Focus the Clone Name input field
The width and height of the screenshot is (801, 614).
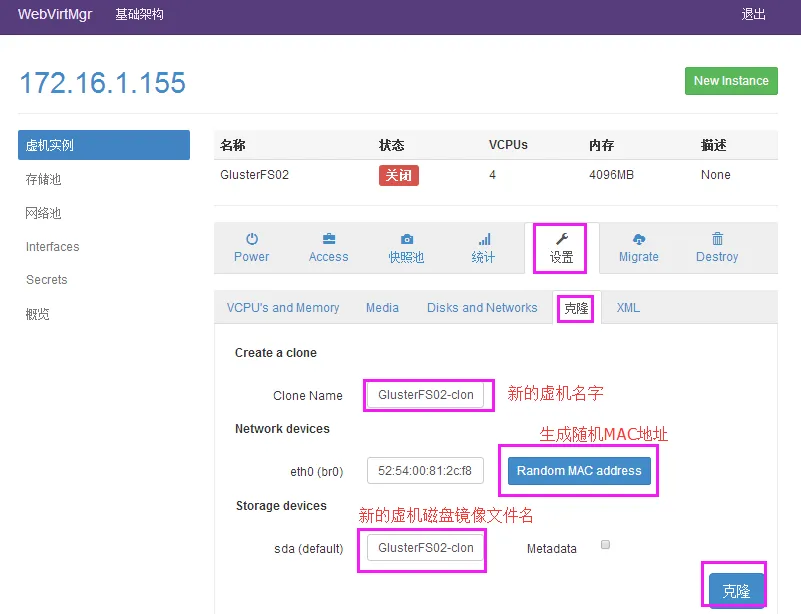pyautogui.click(x=426, y=395)
